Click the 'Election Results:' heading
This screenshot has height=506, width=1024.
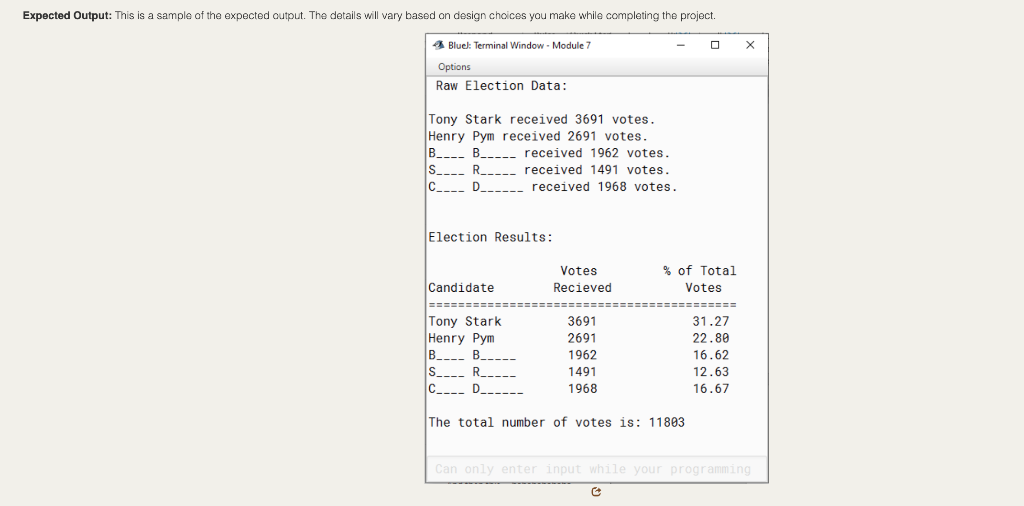click(x=490, y=237)
